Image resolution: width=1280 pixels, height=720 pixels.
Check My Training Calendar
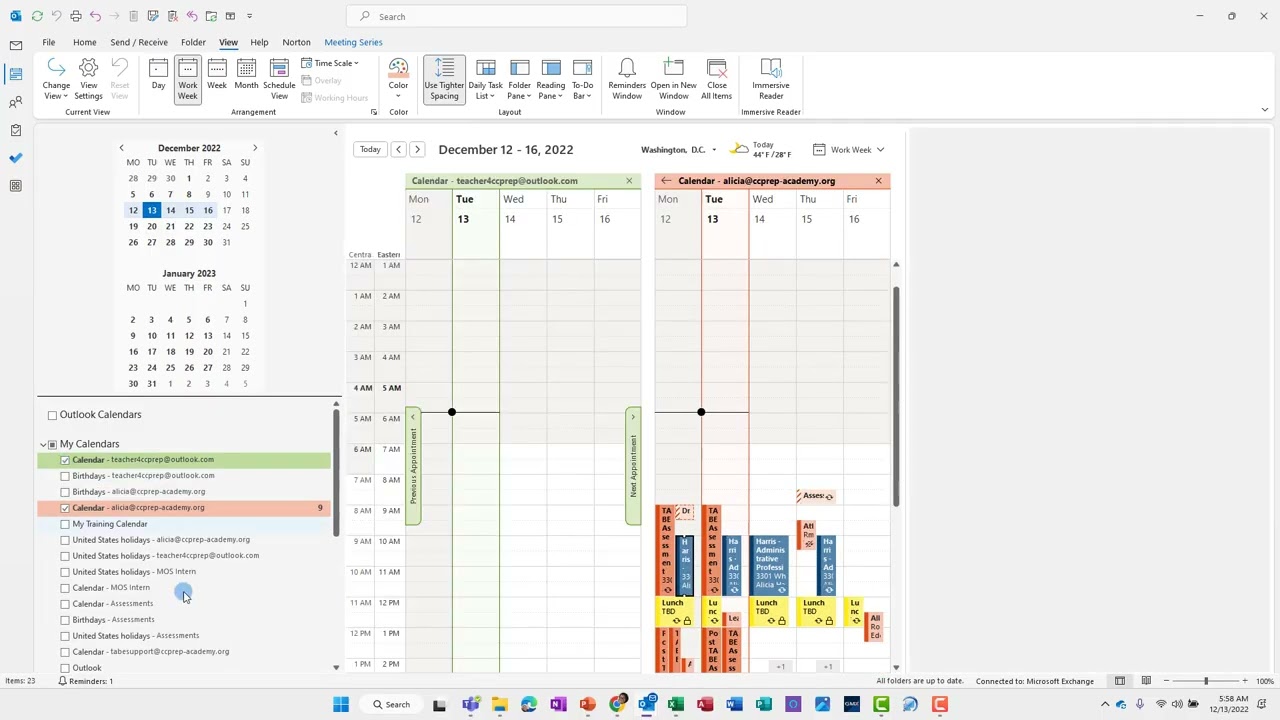(65, 524)
